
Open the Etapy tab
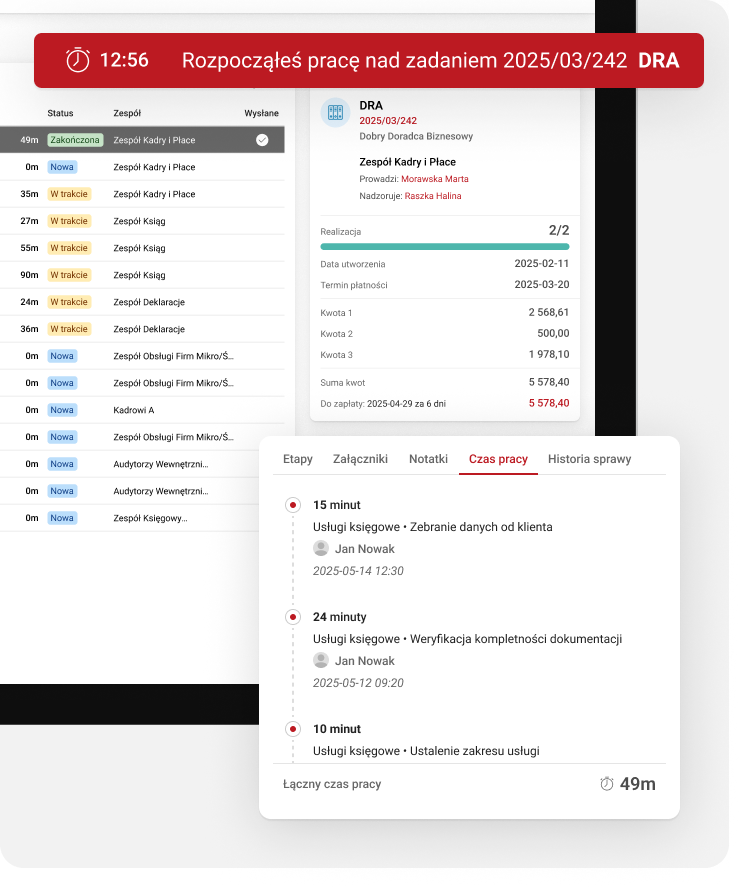point(298,459)
